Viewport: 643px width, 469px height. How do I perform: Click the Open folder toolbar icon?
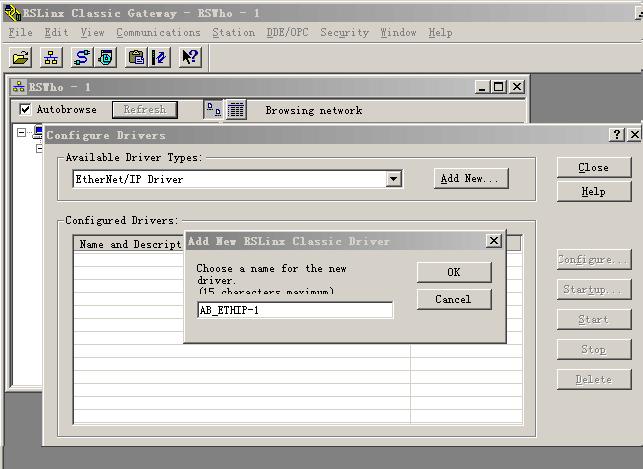point(21,57)
